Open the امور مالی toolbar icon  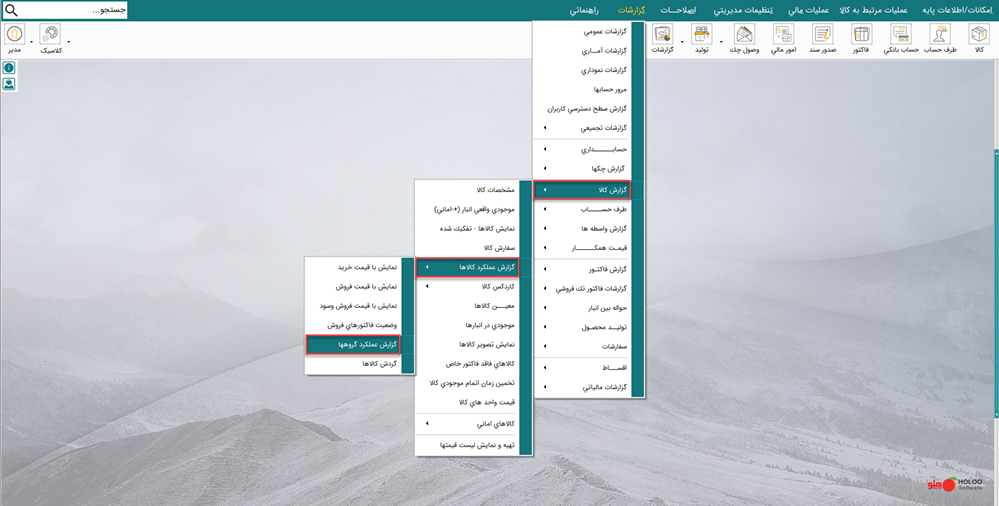coord(783,37)
